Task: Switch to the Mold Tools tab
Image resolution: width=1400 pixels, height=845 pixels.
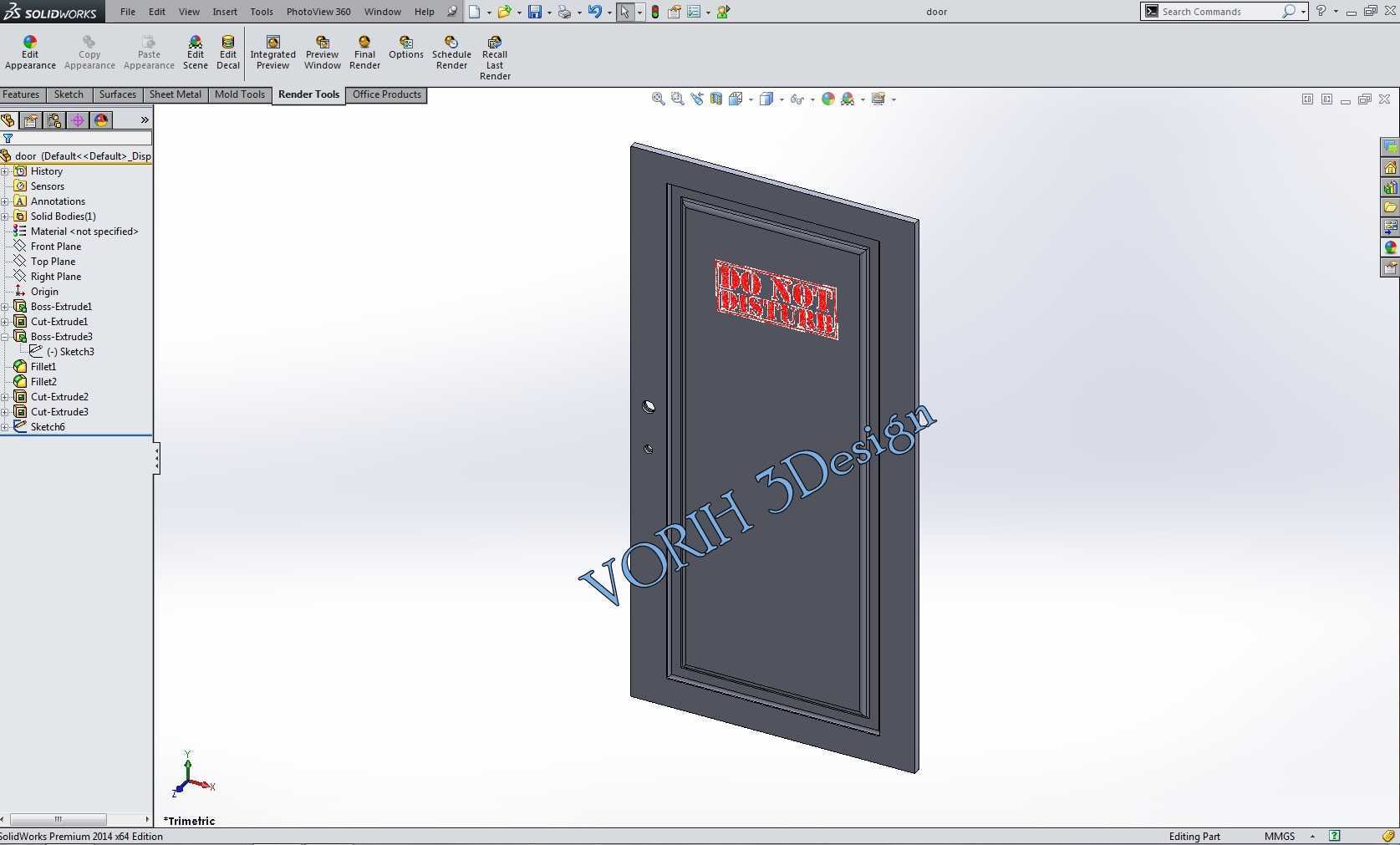Action: [x=240, y=94]
